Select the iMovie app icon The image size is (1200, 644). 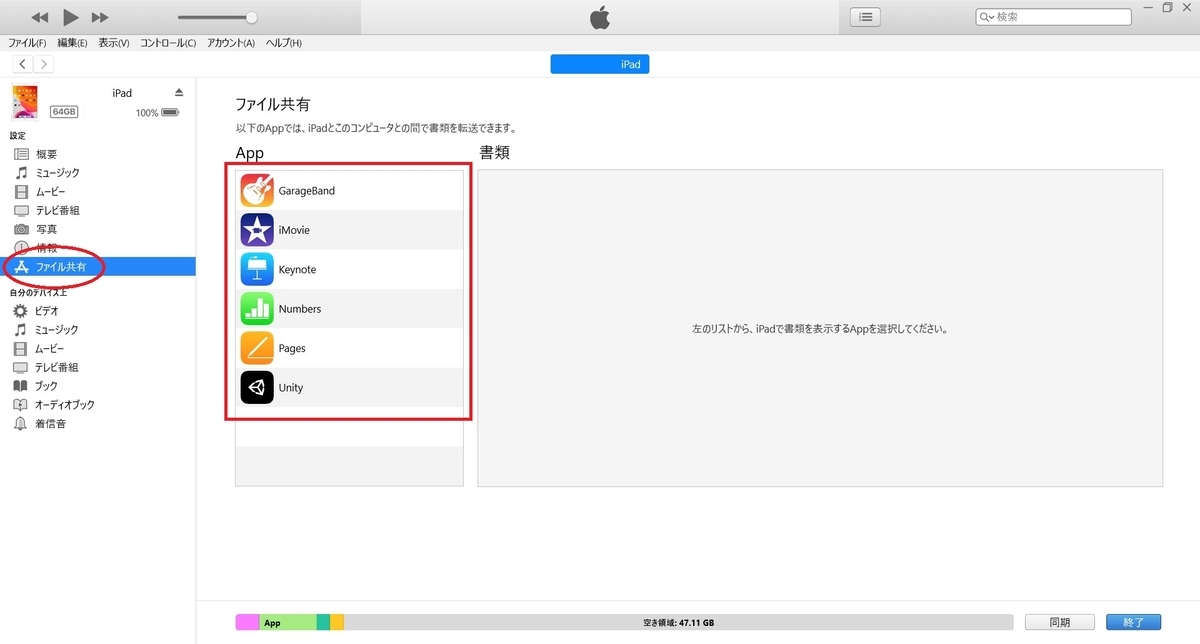(x=257, y=230)
